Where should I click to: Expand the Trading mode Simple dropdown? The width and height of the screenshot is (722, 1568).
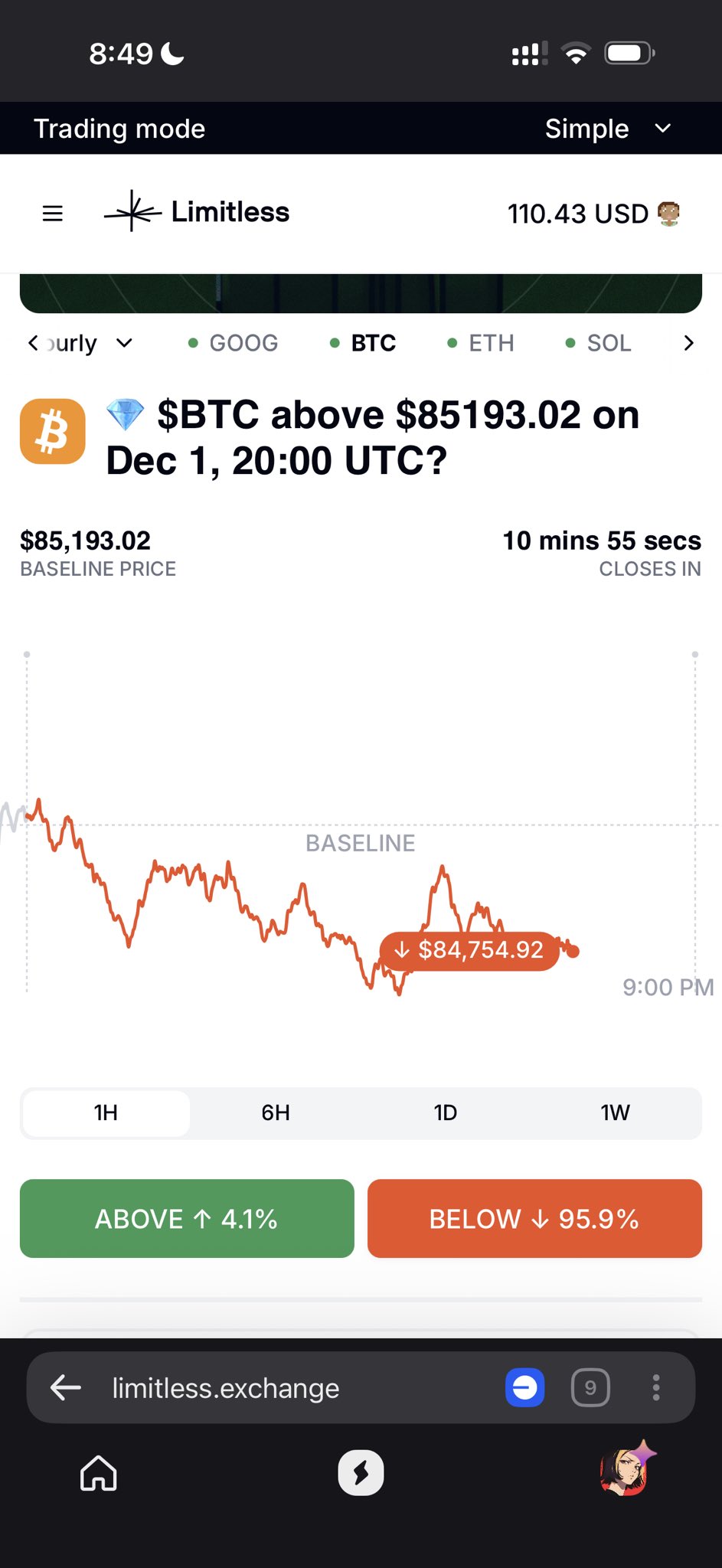[607, 129]
